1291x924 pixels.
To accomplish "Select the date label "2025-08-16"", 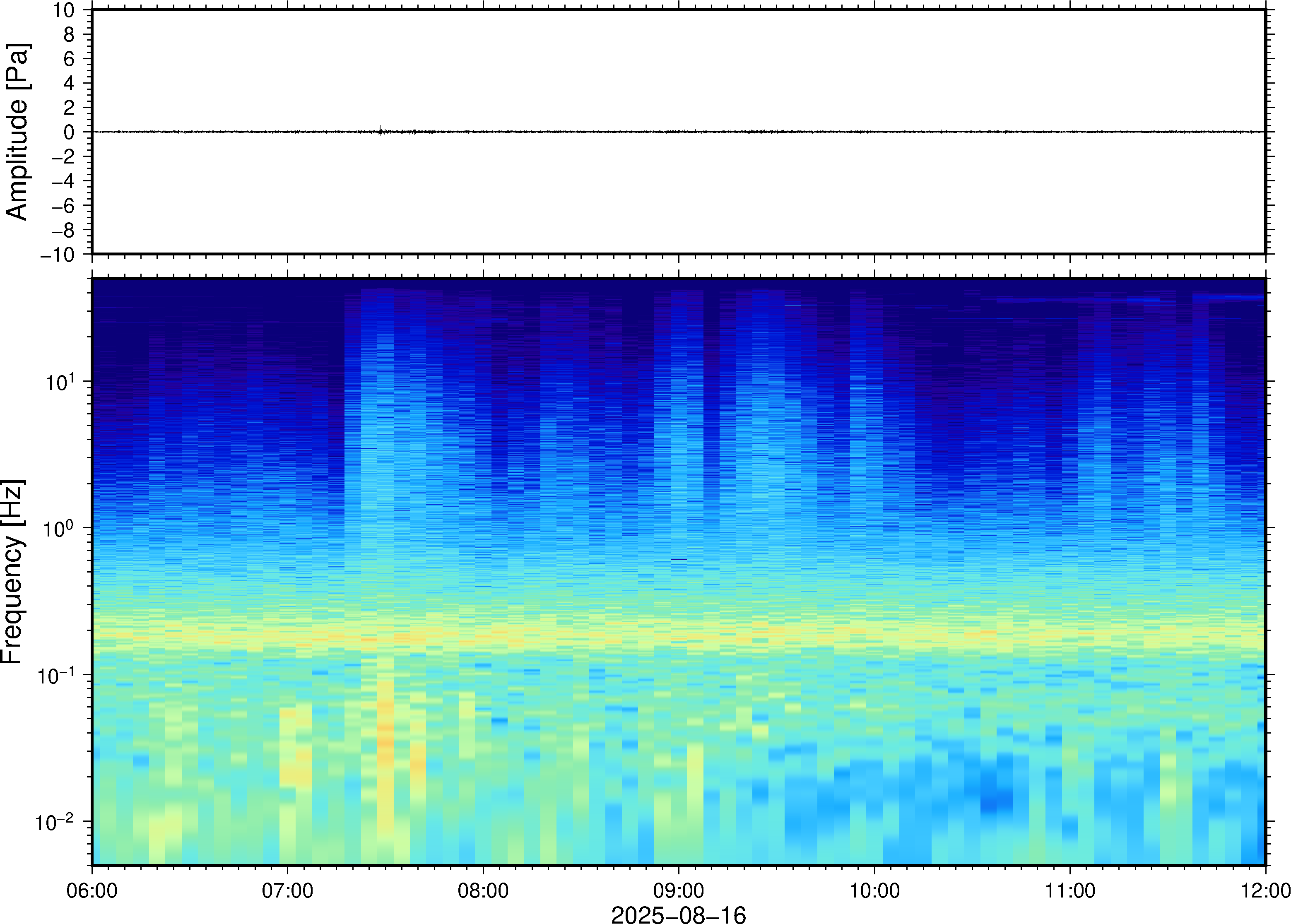I will coord(678,914).
